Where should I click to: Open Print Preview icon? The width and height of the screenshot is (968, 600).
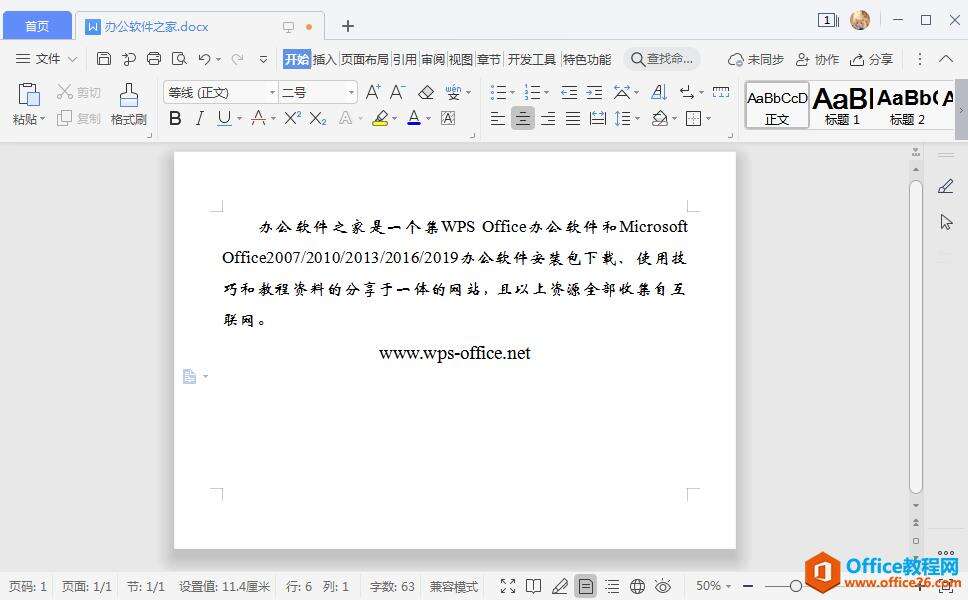tap(179, 59)
